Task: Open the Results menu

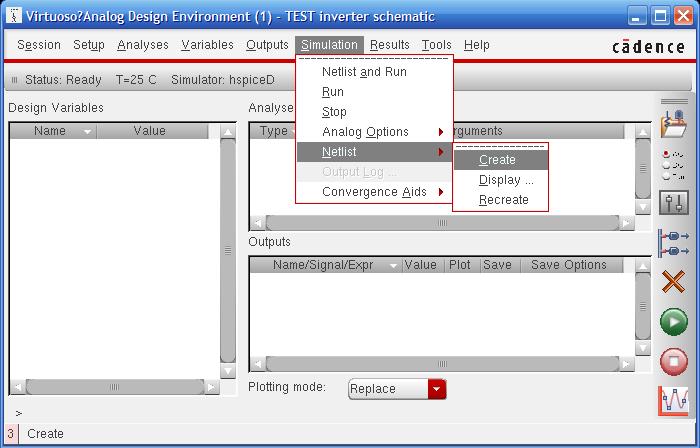Action: [x=389, y=45]
